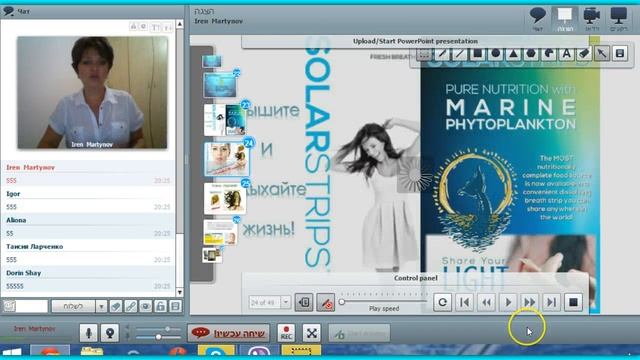Toggle the webcam button

pos(110,333)
